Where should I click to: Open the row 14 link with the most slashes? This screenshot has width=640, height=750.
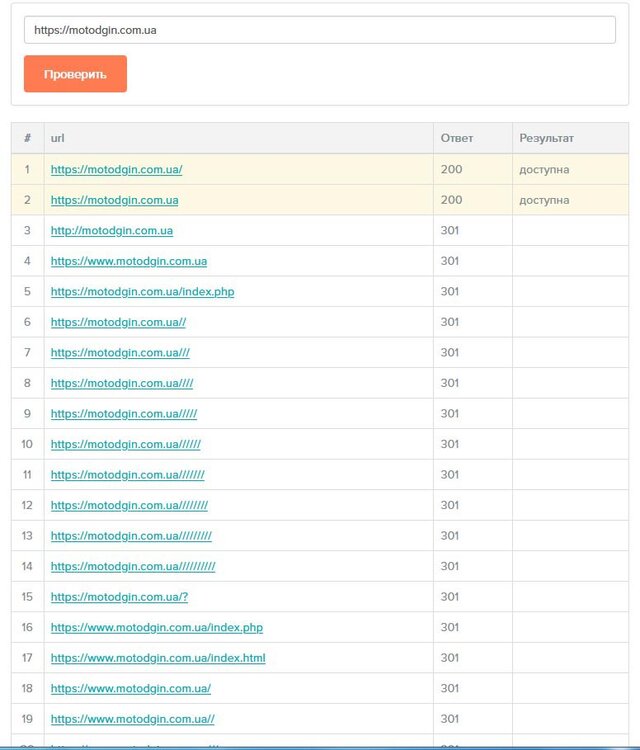pos(133,567)
